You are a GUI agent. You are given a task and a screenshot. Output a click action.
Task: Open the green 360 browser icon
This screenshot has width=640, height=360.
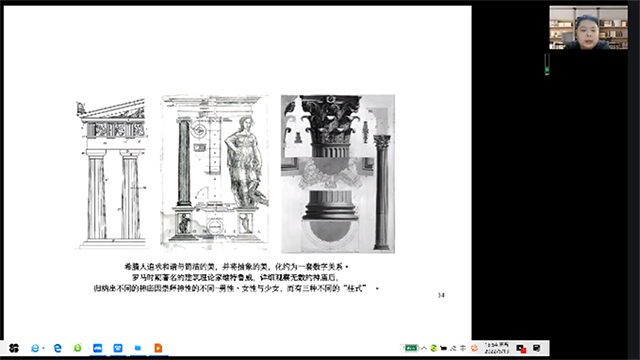(78, 348)
